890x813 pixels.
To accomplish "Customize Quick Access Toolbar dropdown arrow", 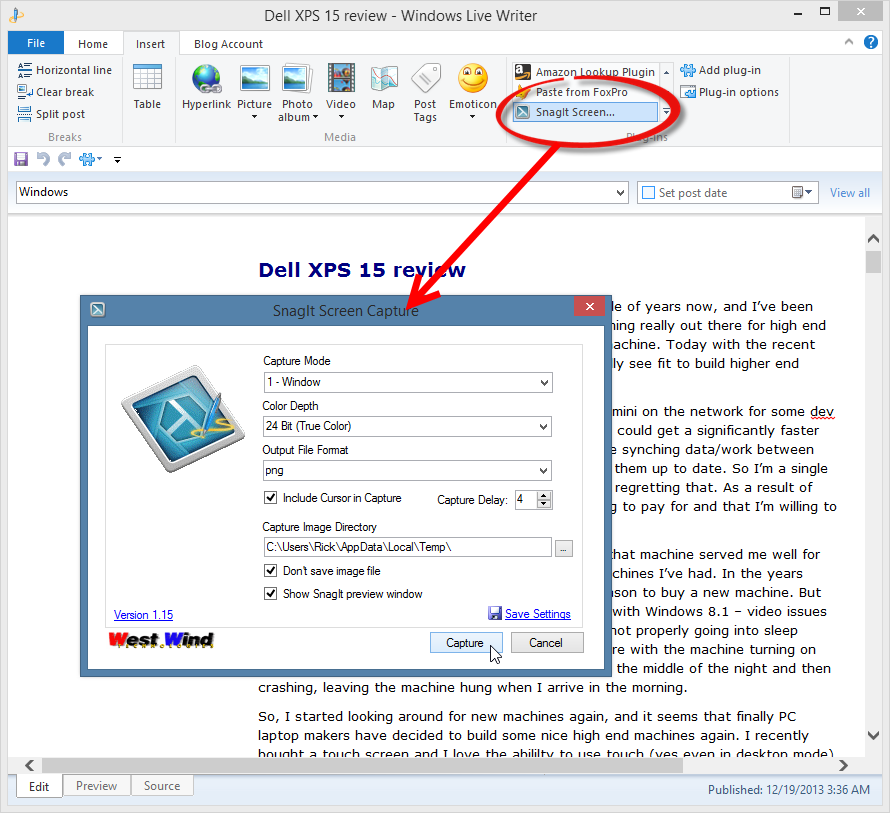I will pyautogui.click(x=117, y=160).
